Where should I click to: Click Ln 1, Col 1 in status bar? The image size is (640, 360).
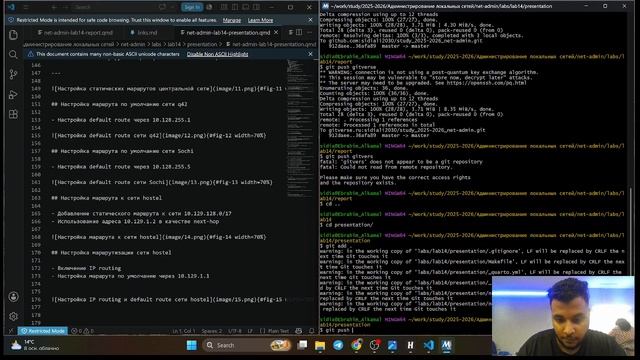[184, 331]
